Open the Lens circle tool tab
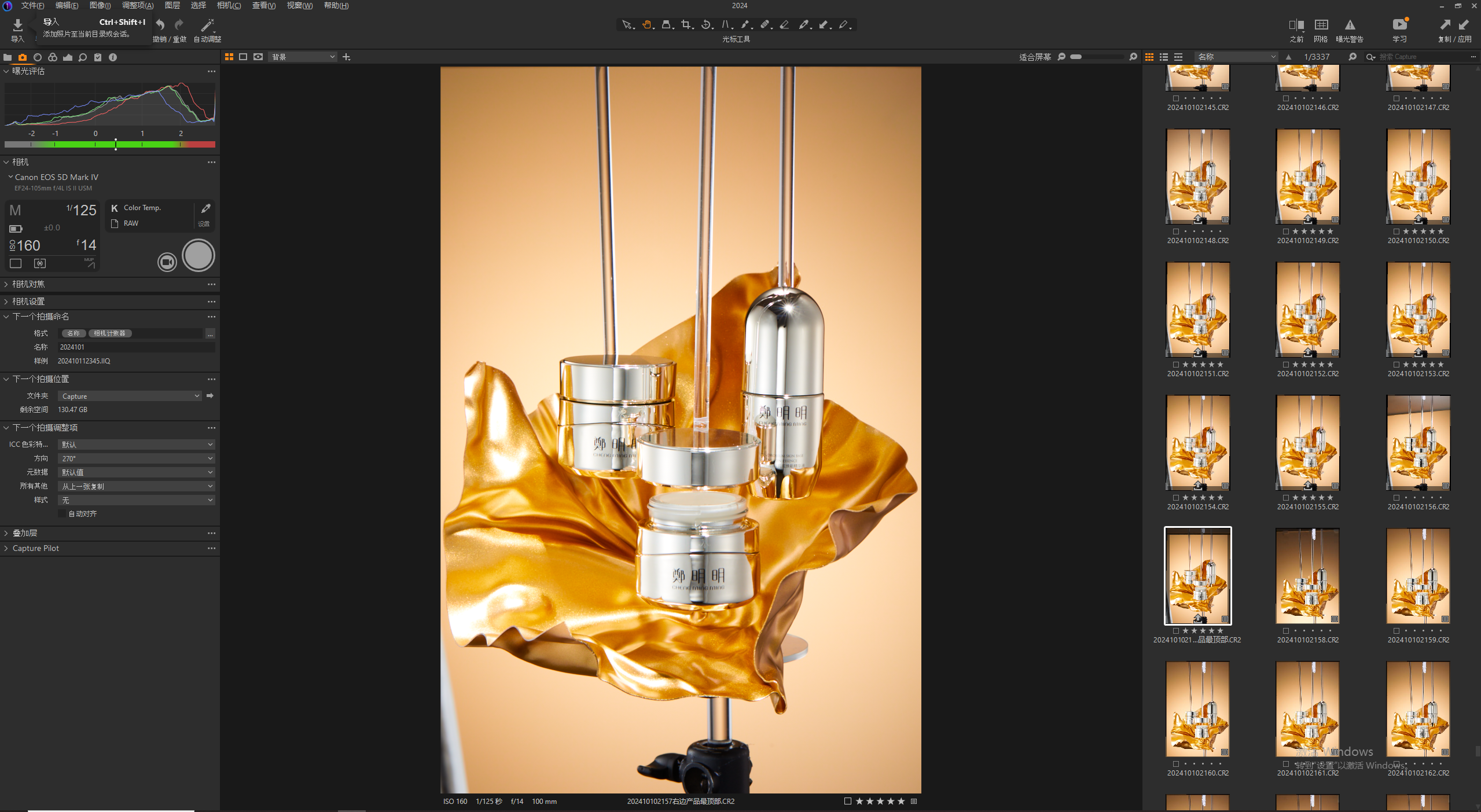This screenshot has width=1481, height=812. tap(38, 57)
